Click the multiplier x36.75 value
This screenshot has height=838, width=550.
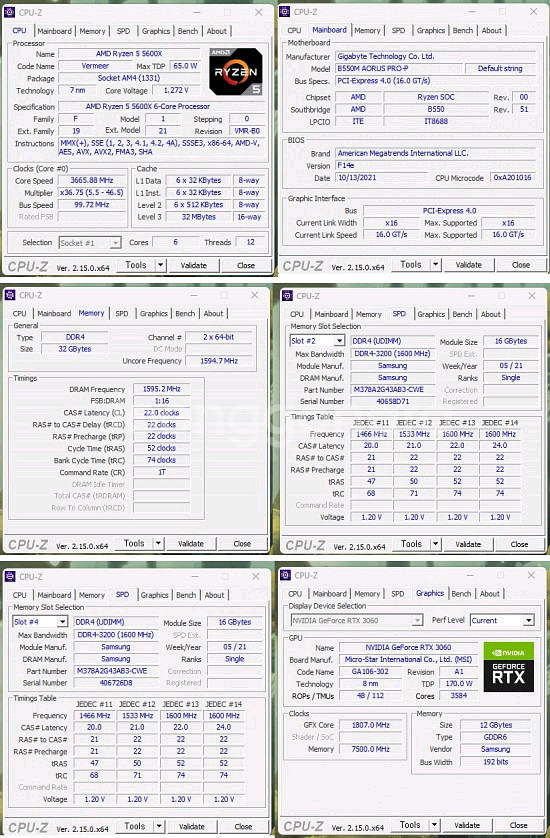(92, 193)
